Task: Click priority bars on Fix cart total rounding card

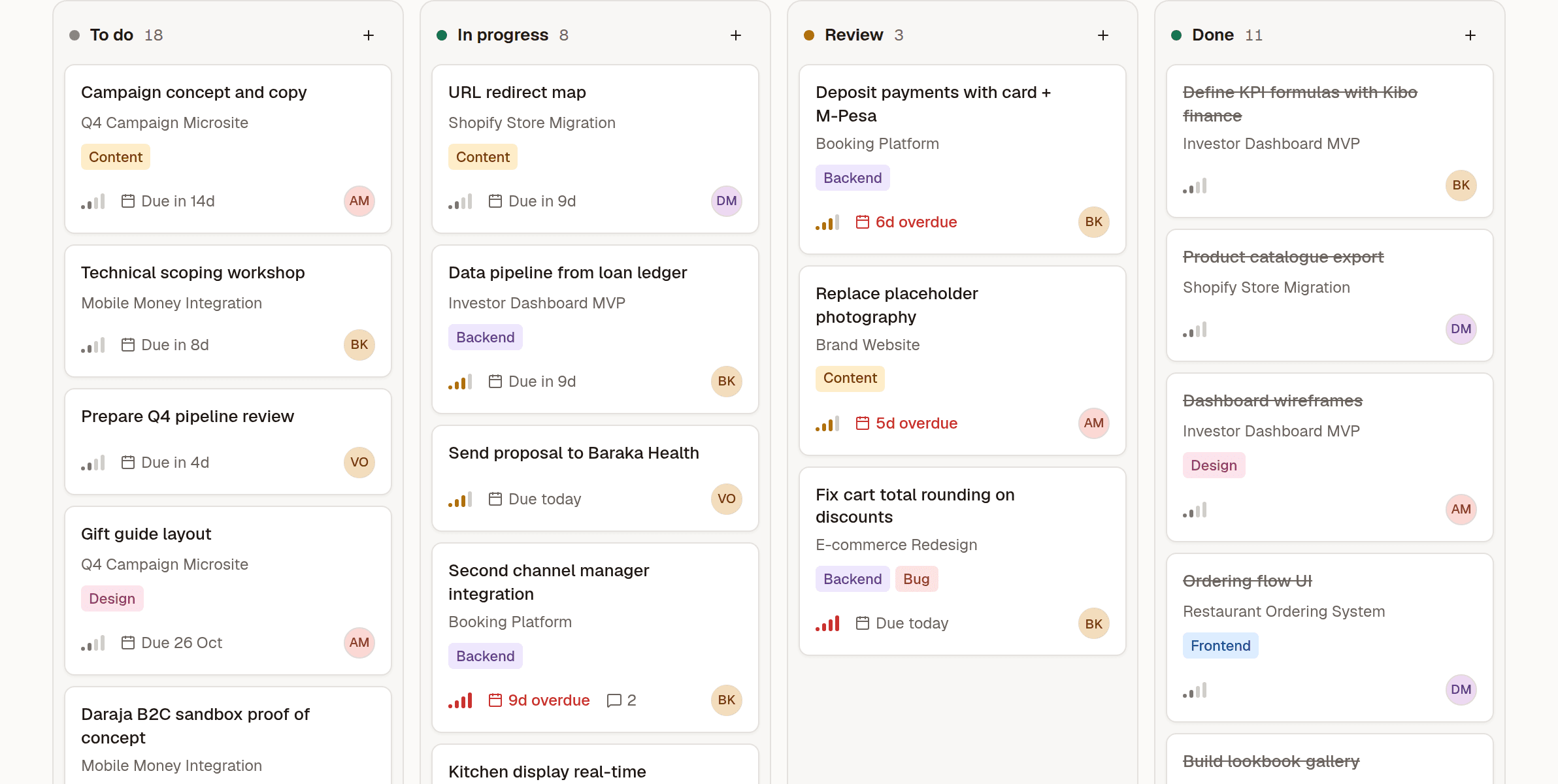Action: pos(827,623)
